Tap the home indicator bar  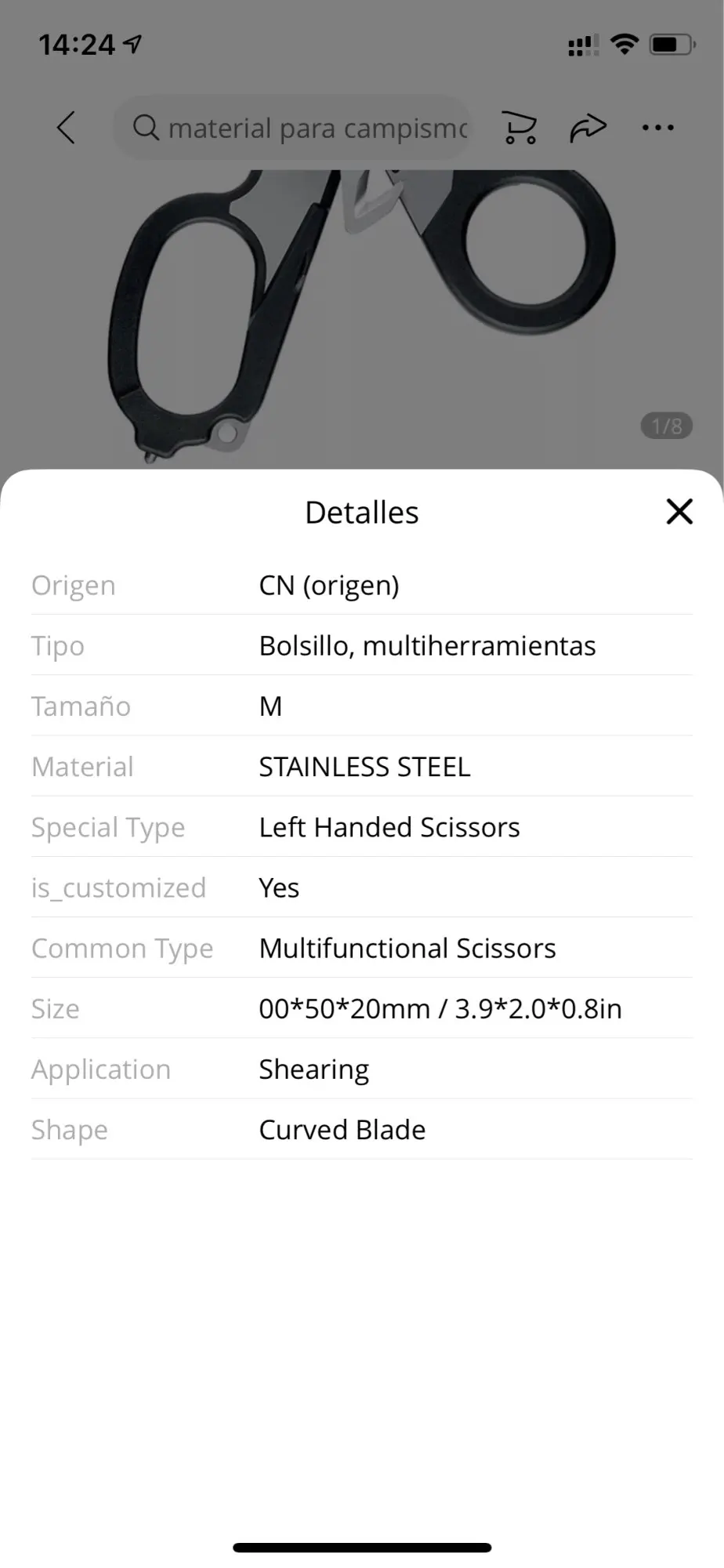click(x=362, y=1548)
